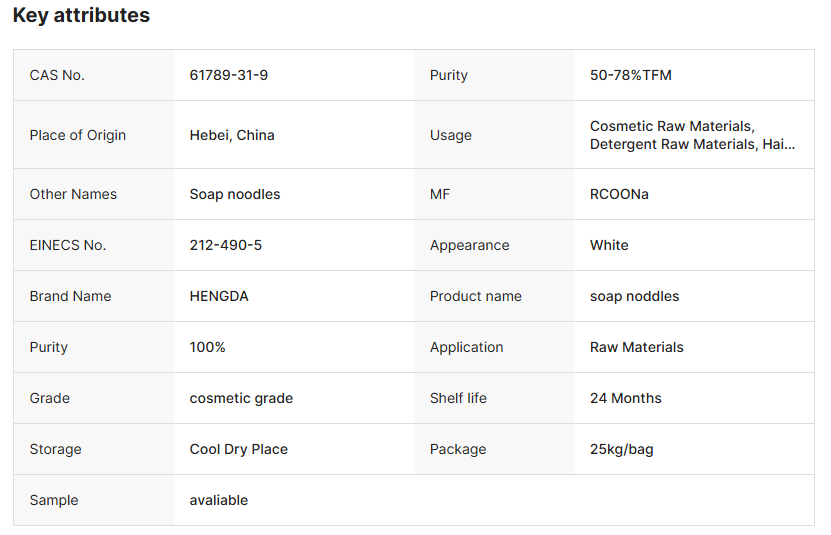Click the "Shelf life" attribute label
Image resolution: width=831 pixels, height=535 pixels.
click(458, 398)
